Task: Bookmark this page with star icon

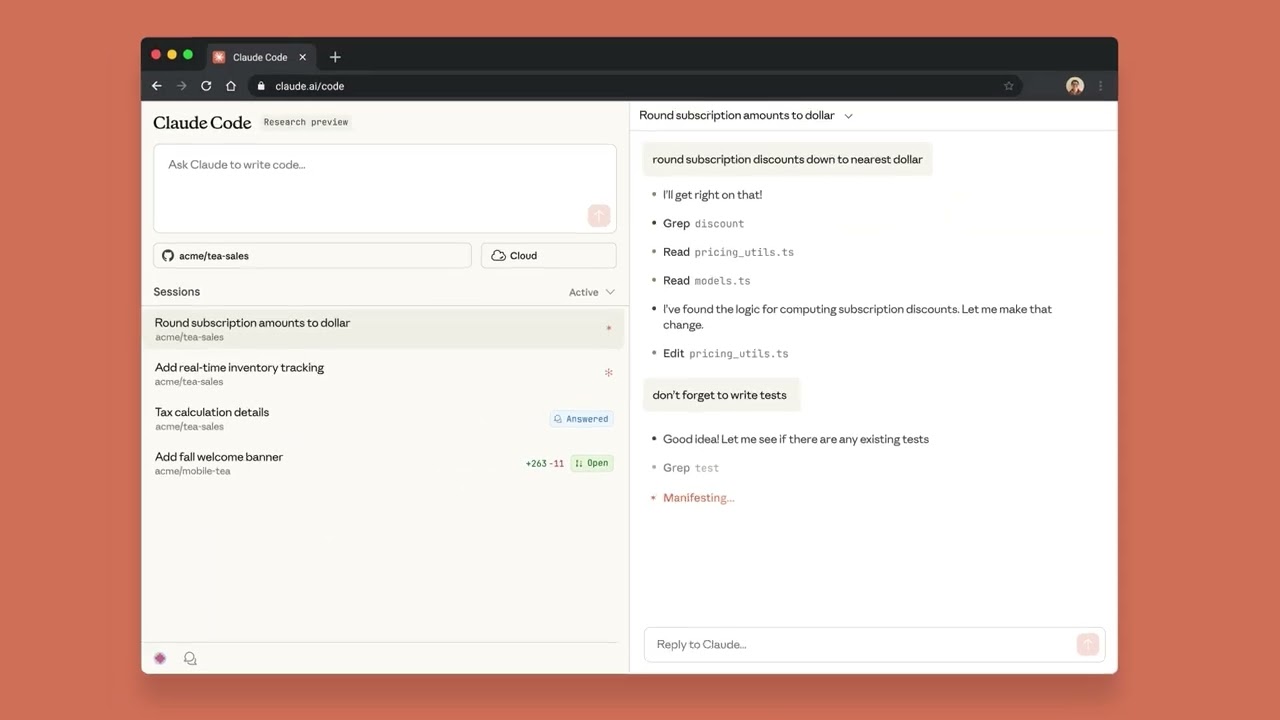Action: tap(1009, 86)
